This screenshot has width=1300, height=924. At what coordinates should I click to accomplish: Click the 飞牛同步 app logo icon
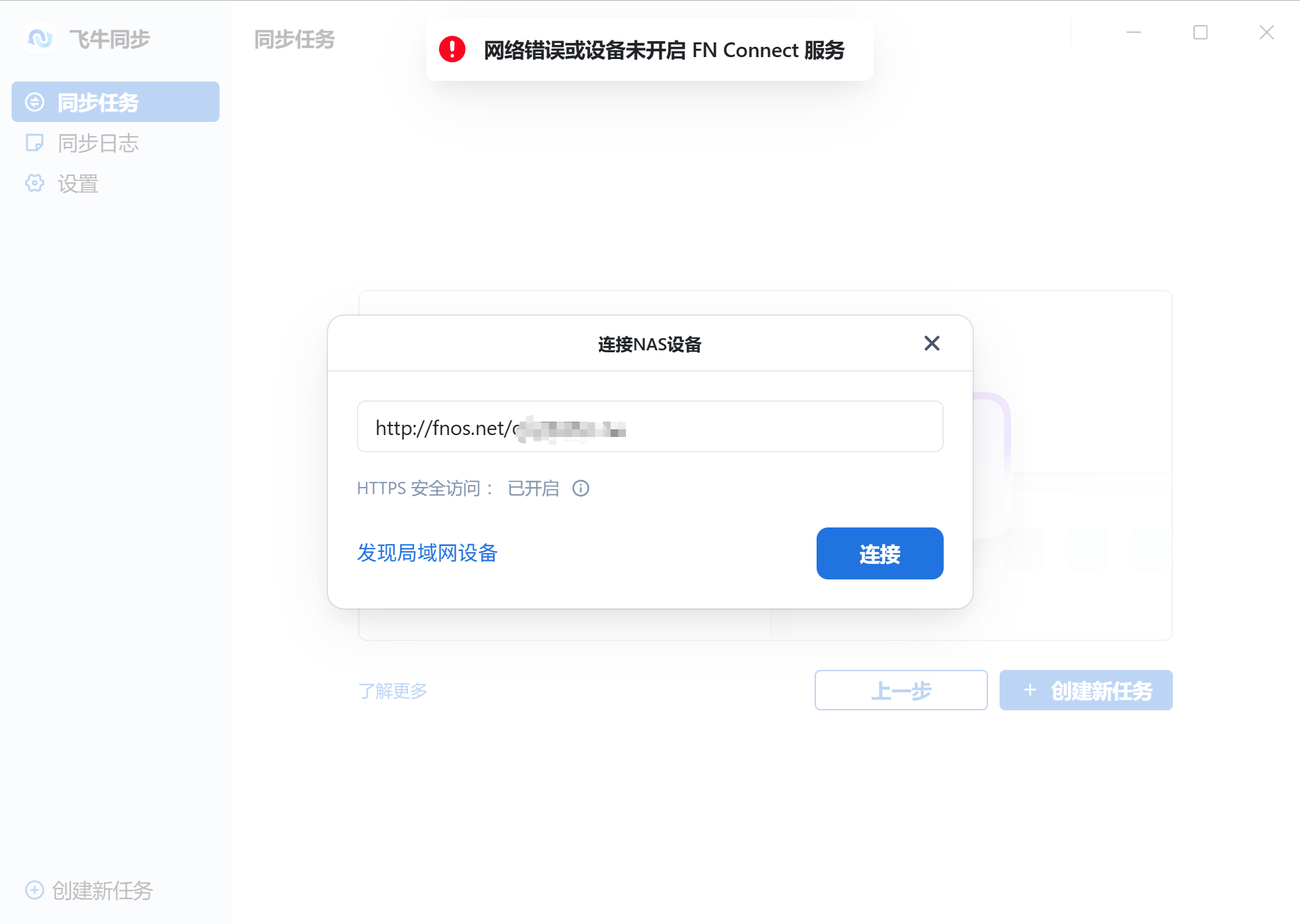[40, 39]
